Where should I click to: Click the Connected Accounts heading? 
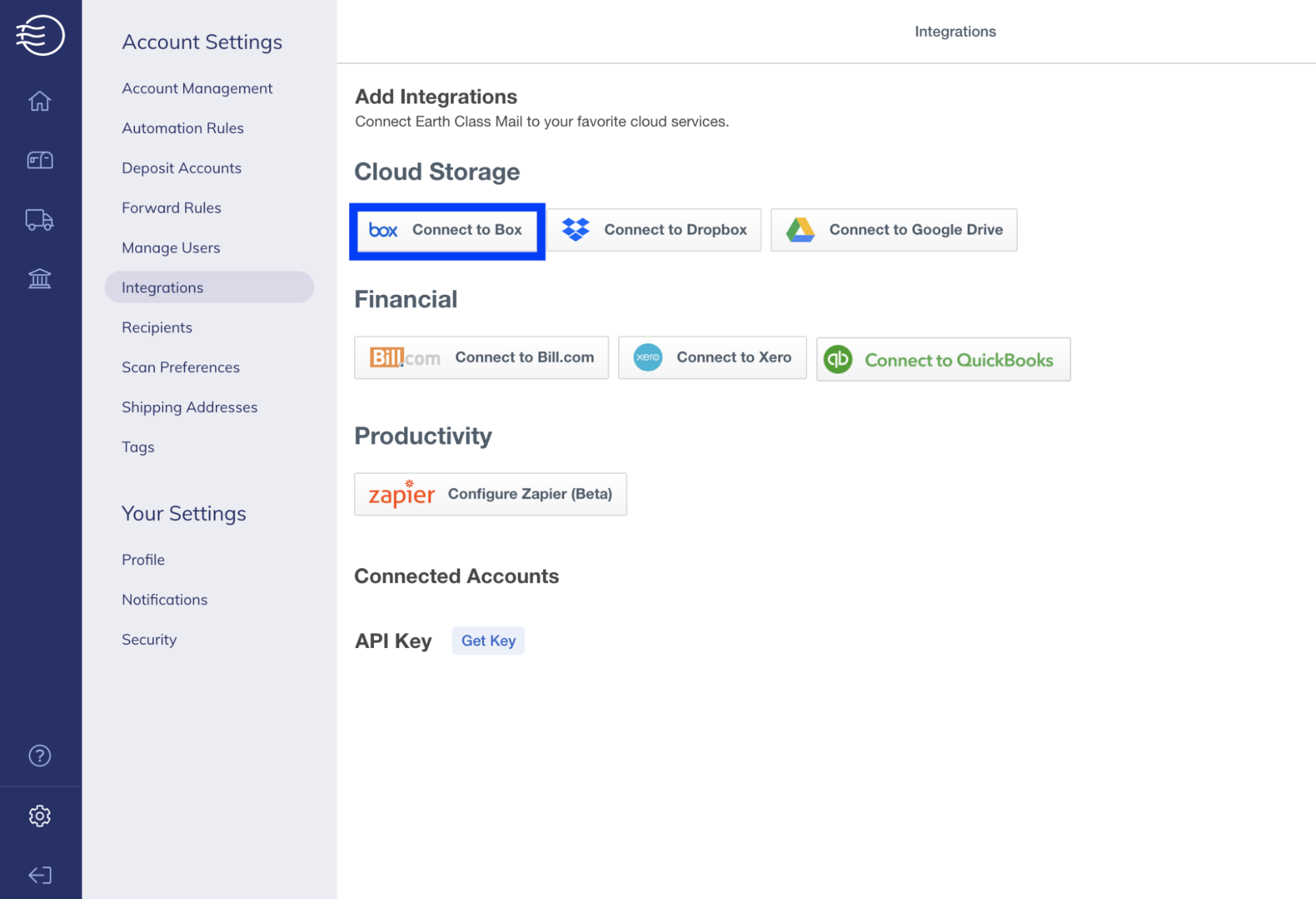[x=456, y=576]
